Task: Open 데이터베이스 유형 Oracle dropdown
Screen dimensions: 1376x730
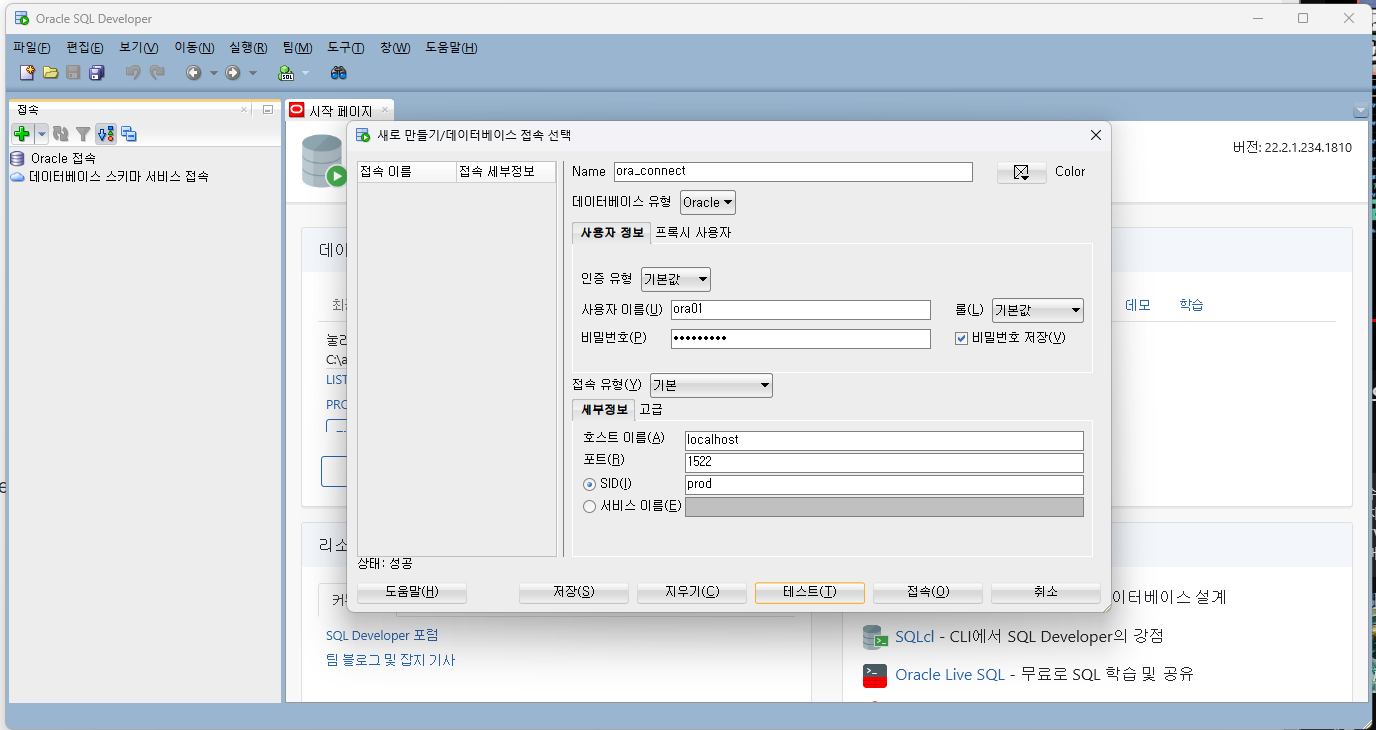Action: click(708, 202)
